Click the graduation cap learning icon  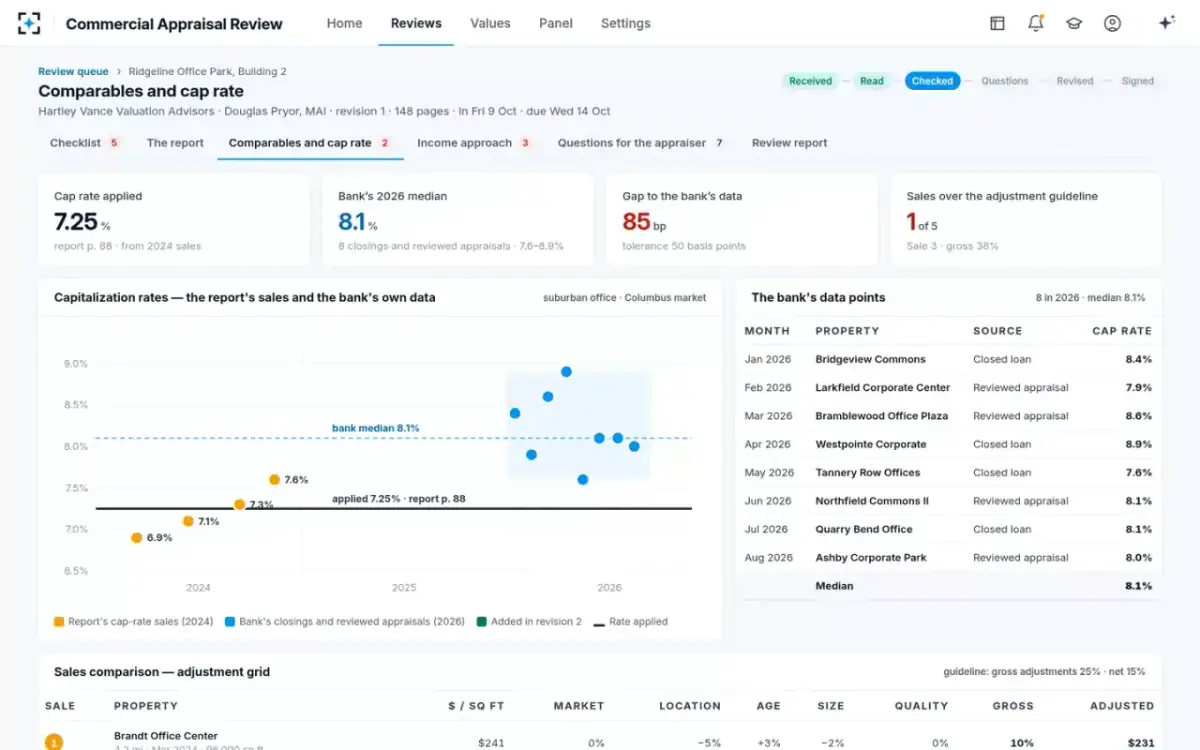pyautogui.click(x=1074, y=23)
